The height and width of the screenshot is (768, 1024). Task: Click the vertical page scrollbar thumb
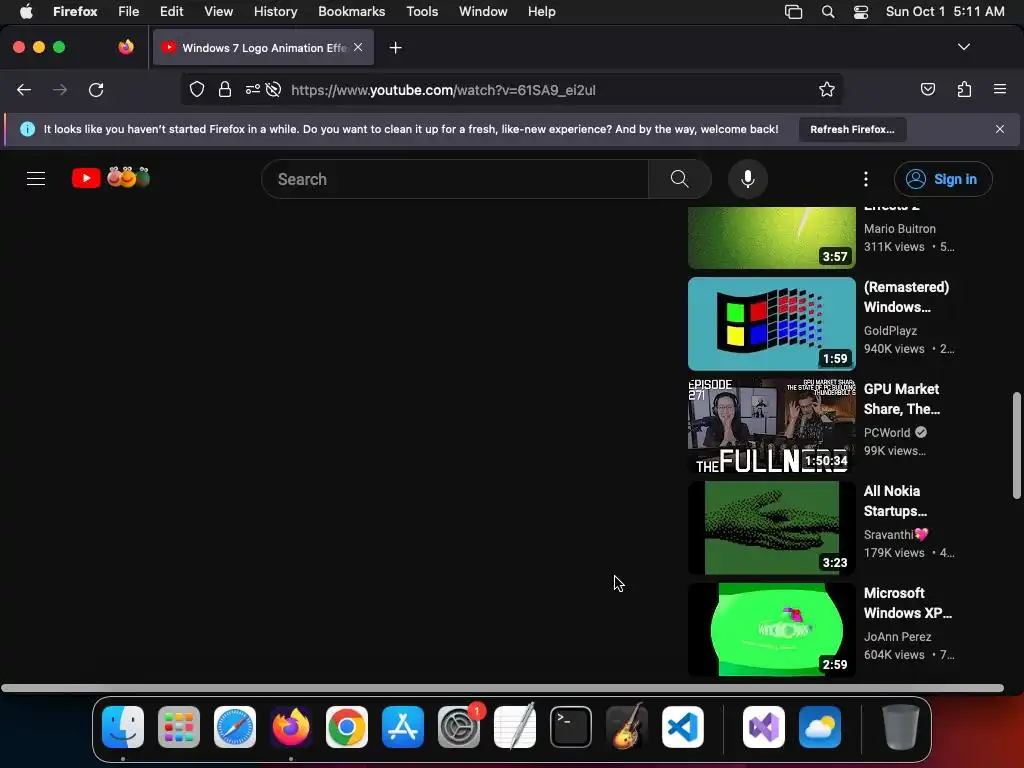click(1017, 445)
